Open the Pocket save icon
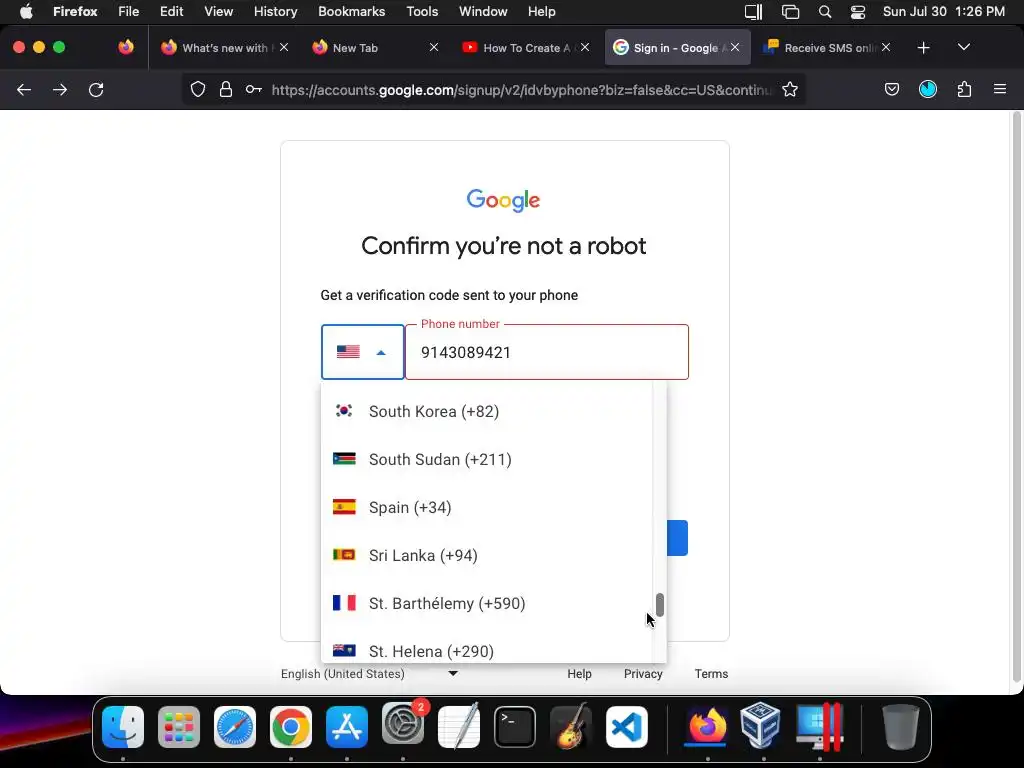 tap(892, 89)
